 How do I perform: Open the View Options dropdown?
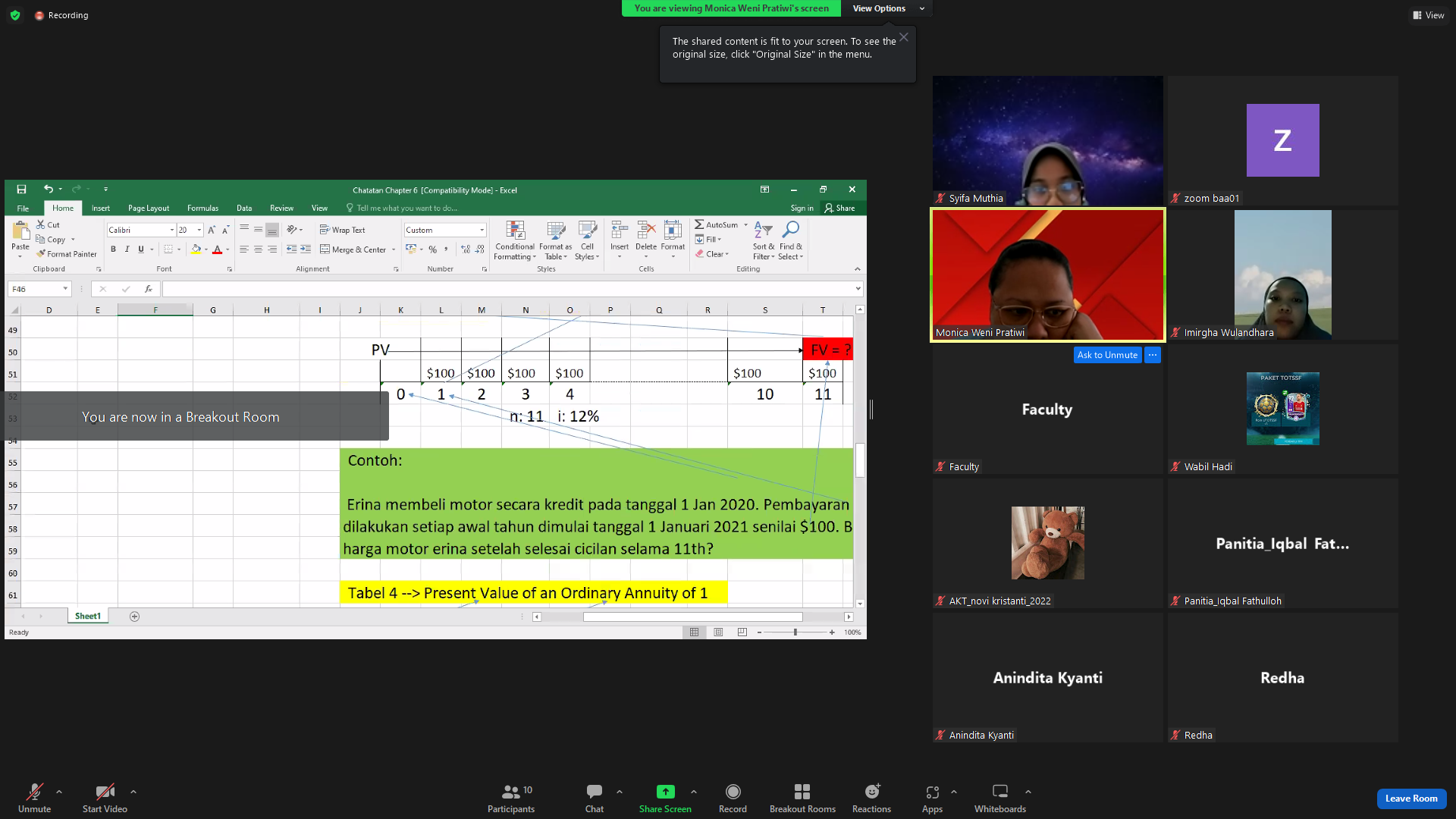pos(886,8)
